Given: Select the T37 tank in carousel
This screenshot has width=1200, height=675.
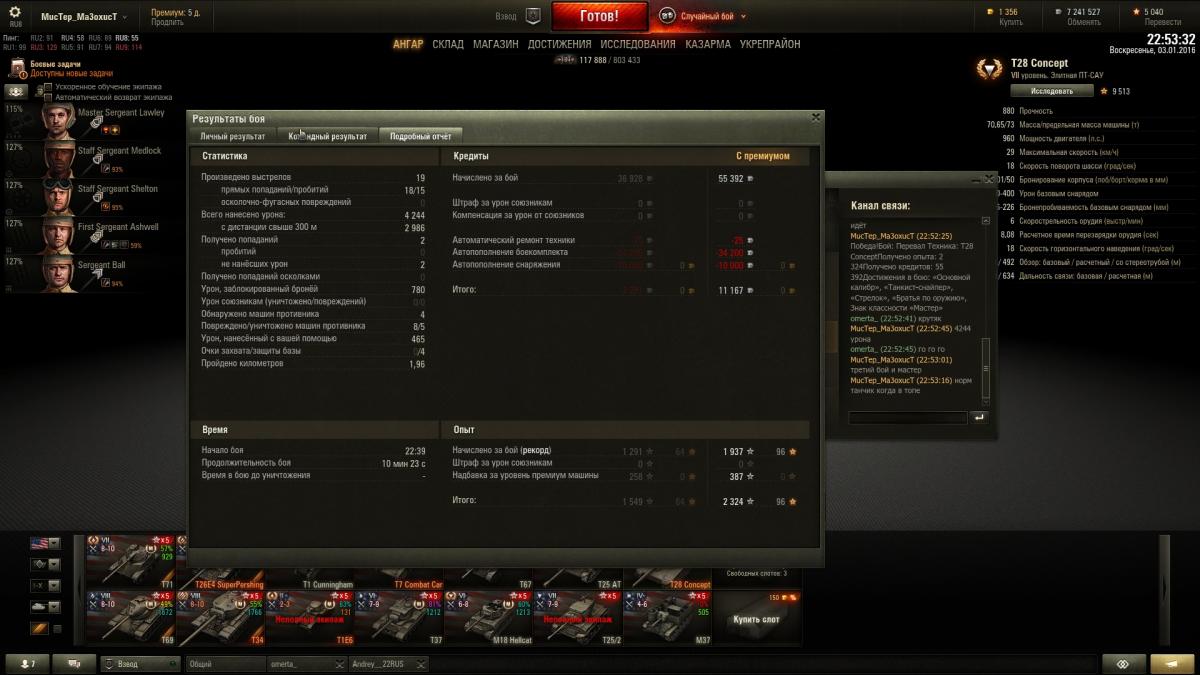Looking at the screenshot, I should click(399, 617).
